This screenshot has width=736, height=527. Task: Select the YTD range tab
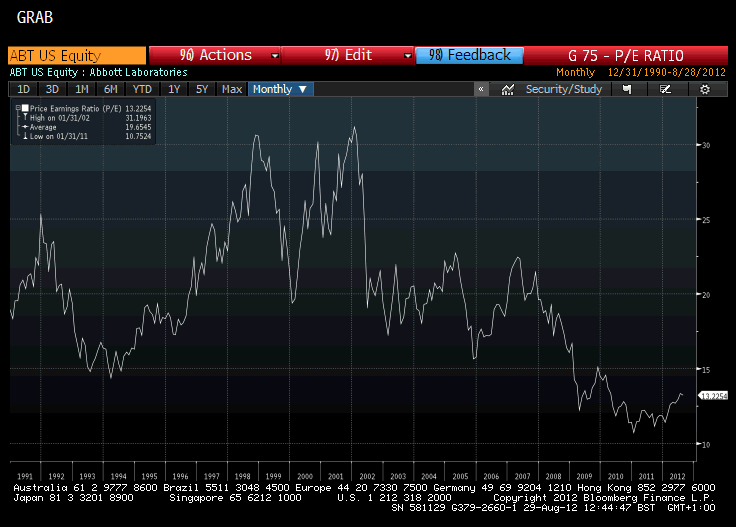142,89
